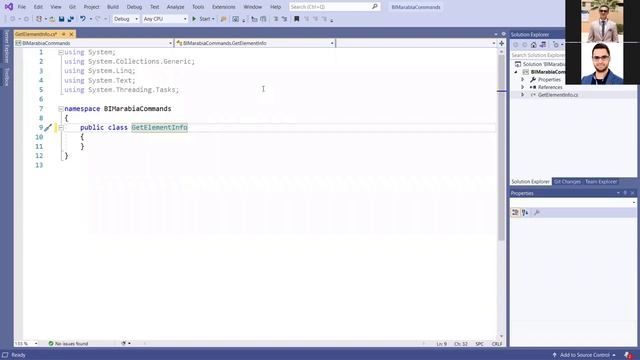Click the green Start debugging play icon
The width and height of the screenshot is (640, 360).
coord(194,19)
